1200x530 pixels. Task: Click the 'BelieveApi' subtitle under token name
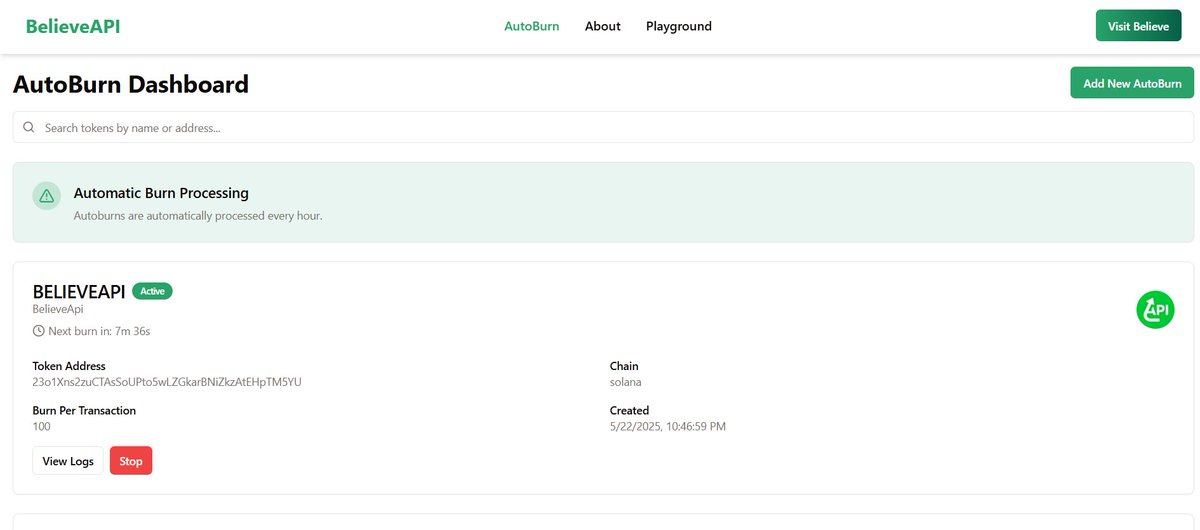tap(58, 309)
